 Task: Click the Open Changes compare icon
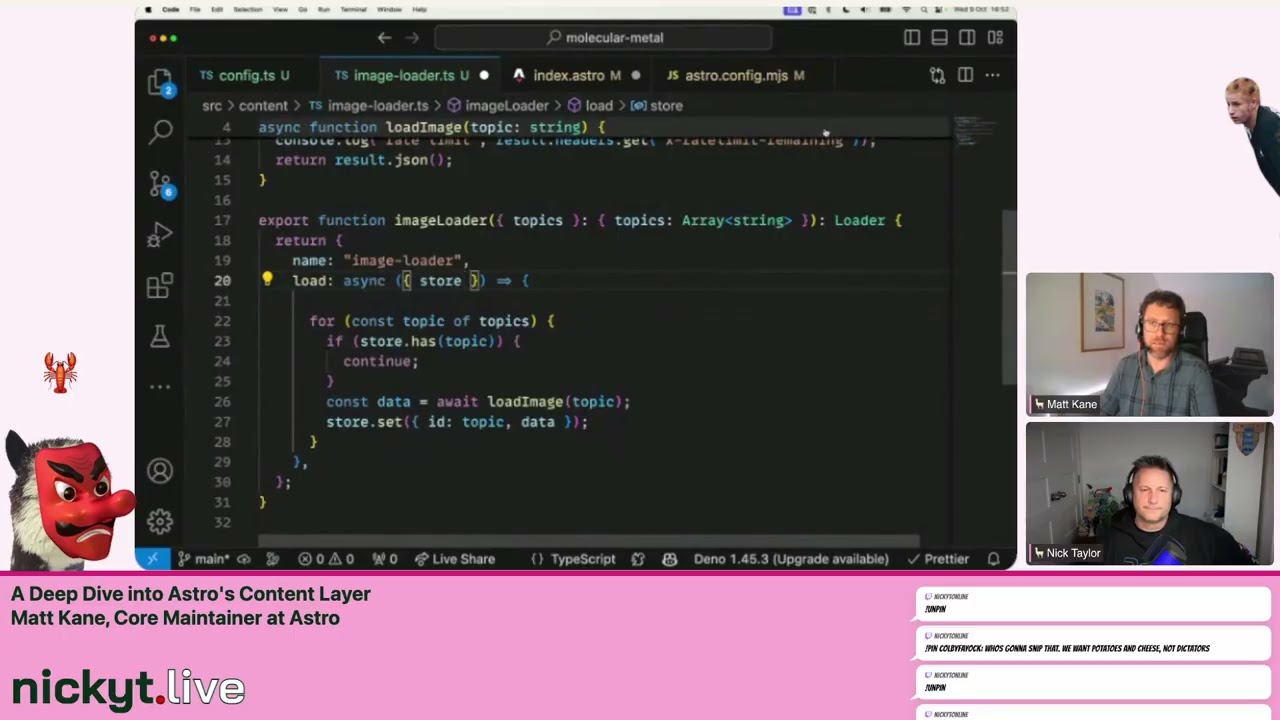tap(937, 75)
